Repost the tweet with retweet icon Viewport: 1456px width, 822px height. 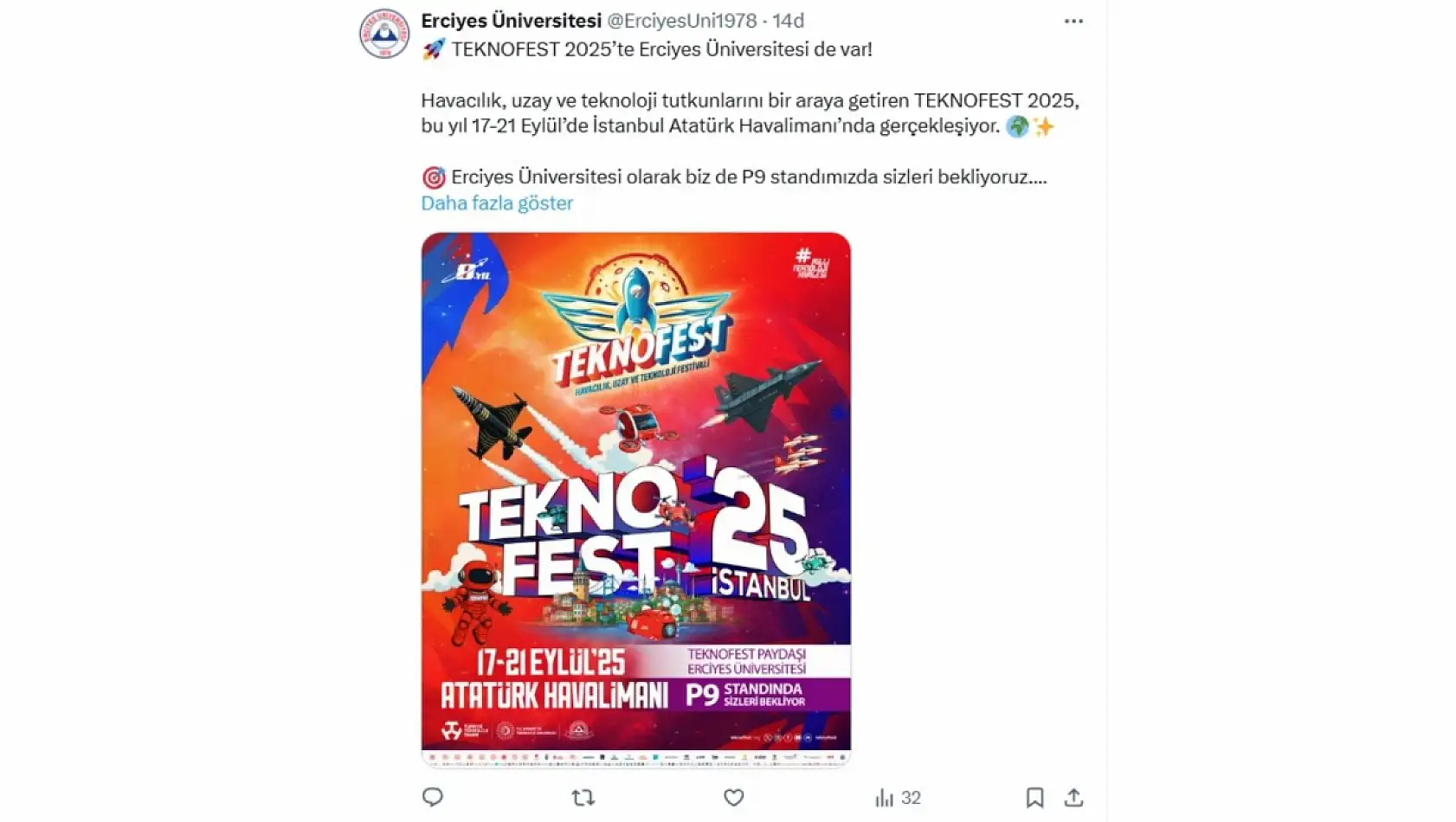583,797
